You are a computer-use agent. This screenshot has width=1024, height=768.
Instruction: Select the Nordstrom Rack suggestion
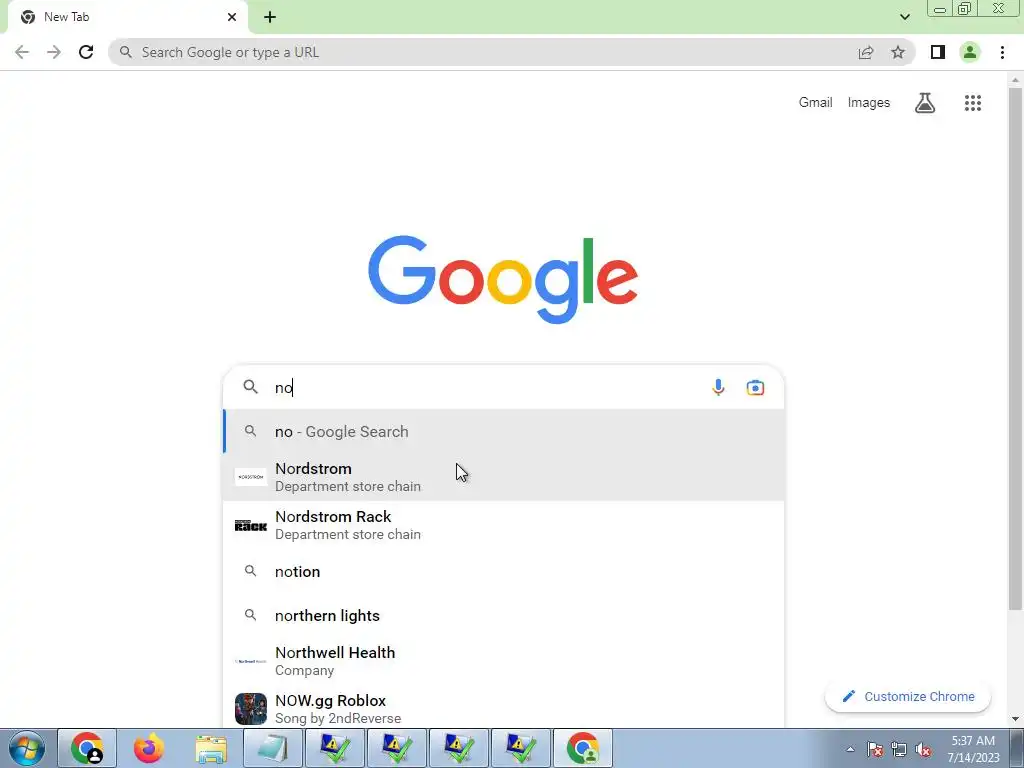(504, 525)
